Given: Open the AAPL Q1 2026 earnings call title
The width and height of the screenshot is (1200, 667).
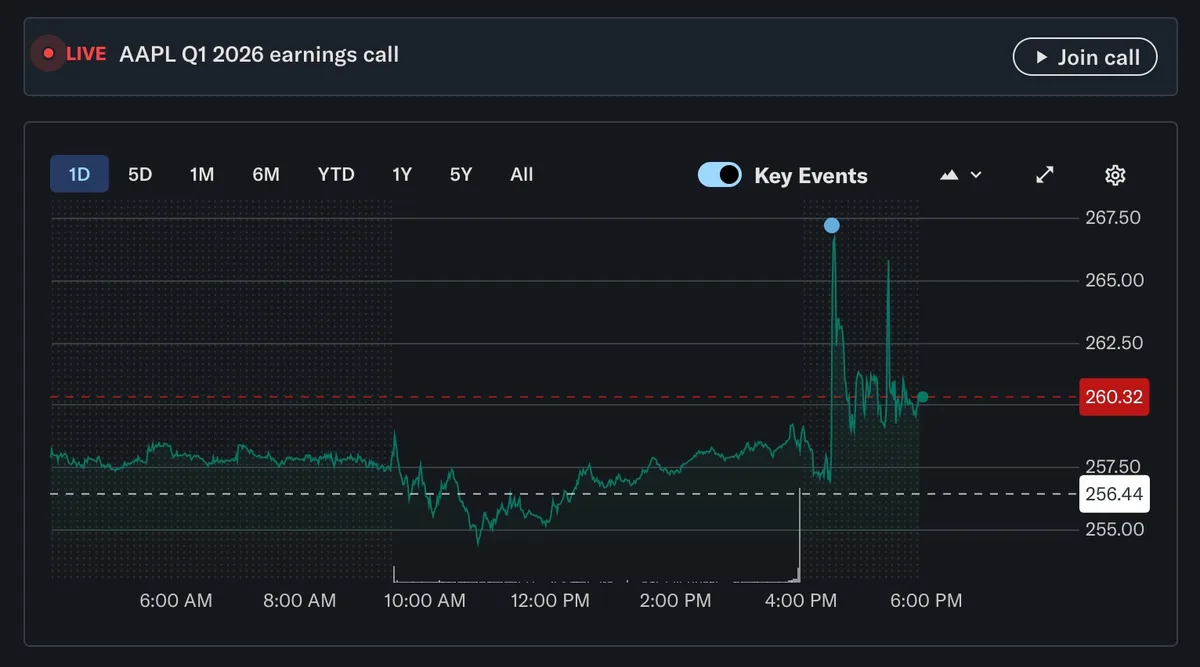Looking at the screenshot, I should [x=259, y=54].
